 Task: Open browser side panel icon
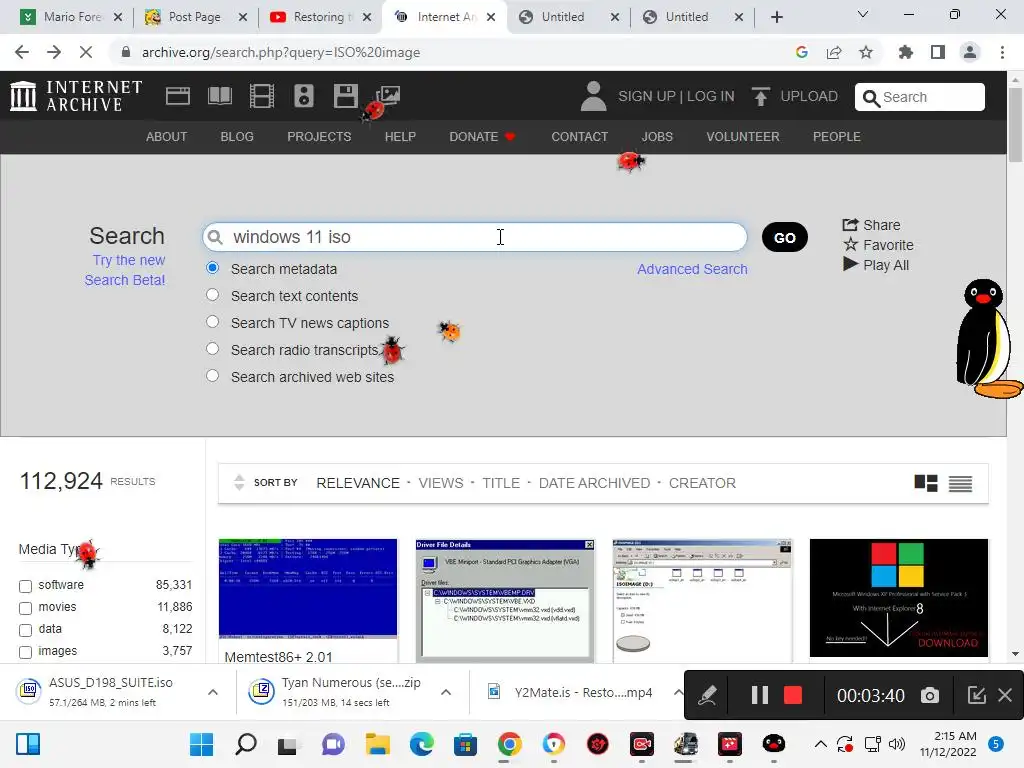[x=938, y=52]
